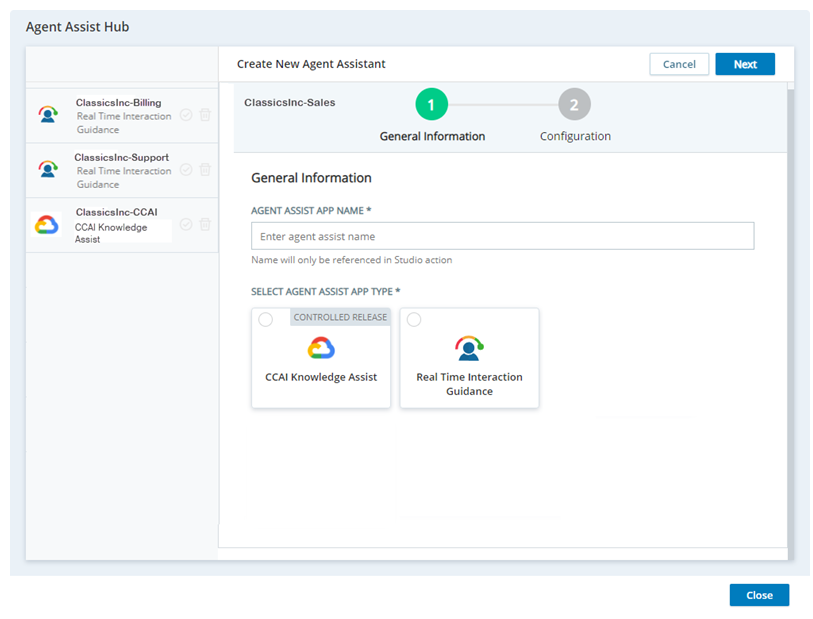Click the Google Cloud icon on CCAI card
Screen dimensions: 813x619
321,348
